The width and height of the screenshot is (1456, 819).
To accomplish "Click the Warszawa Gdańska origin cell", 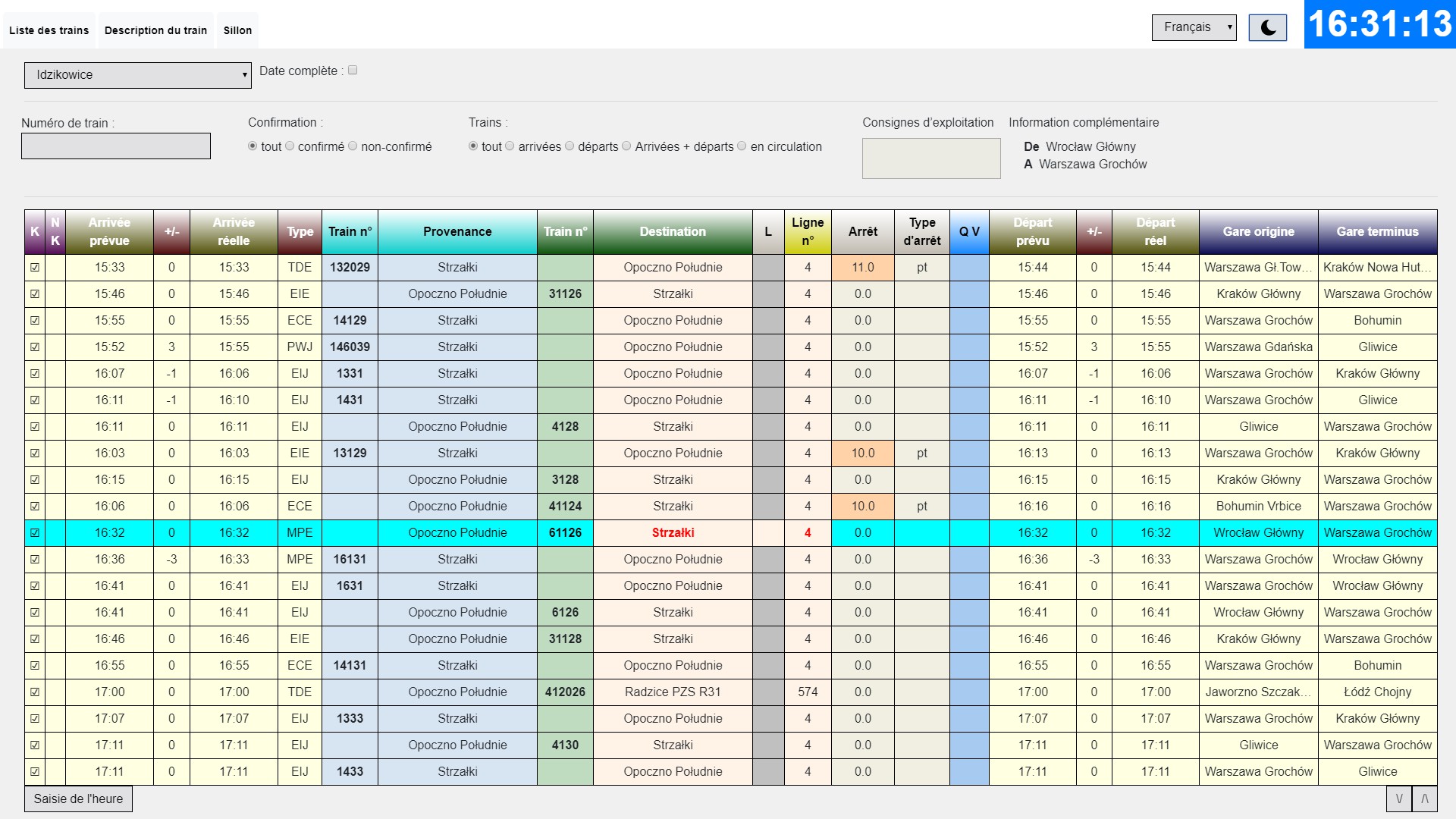I will pyautogui.click(x=1259, y=347).
